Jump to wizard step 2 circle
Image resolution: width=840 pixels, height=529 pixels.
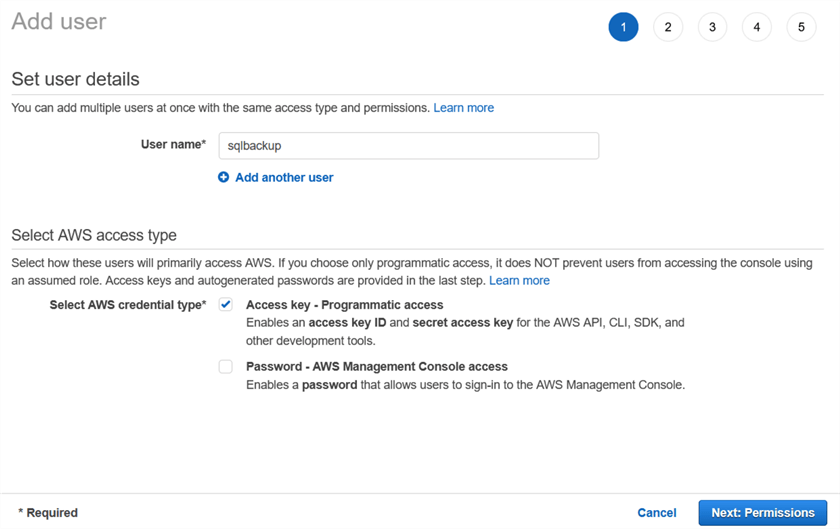click(x=668, y=27)
